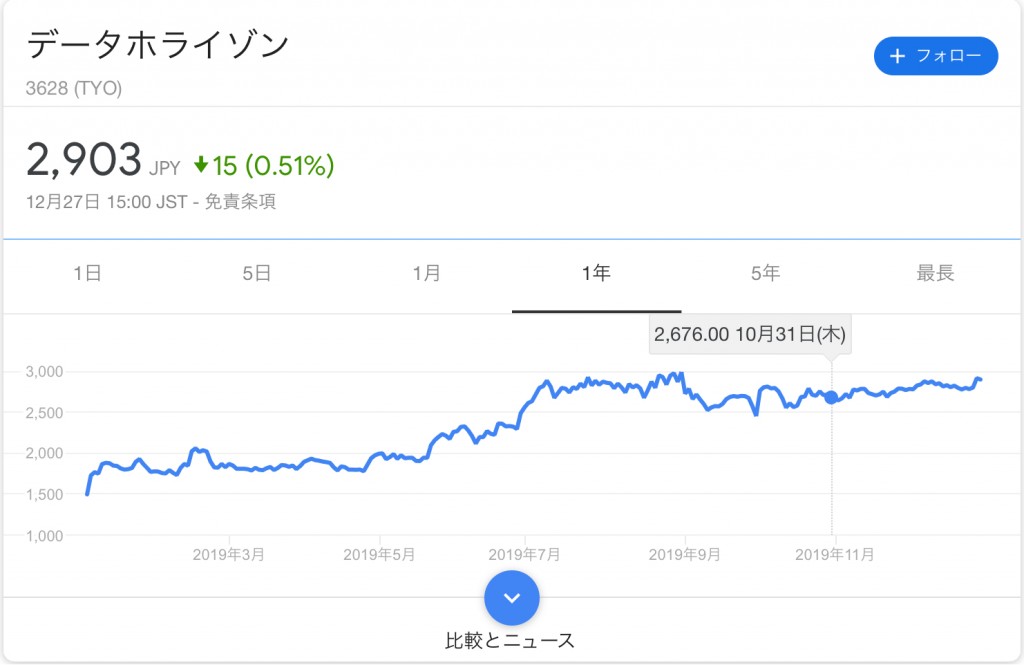Select the 1年 time range tab

tap(596, 273)
